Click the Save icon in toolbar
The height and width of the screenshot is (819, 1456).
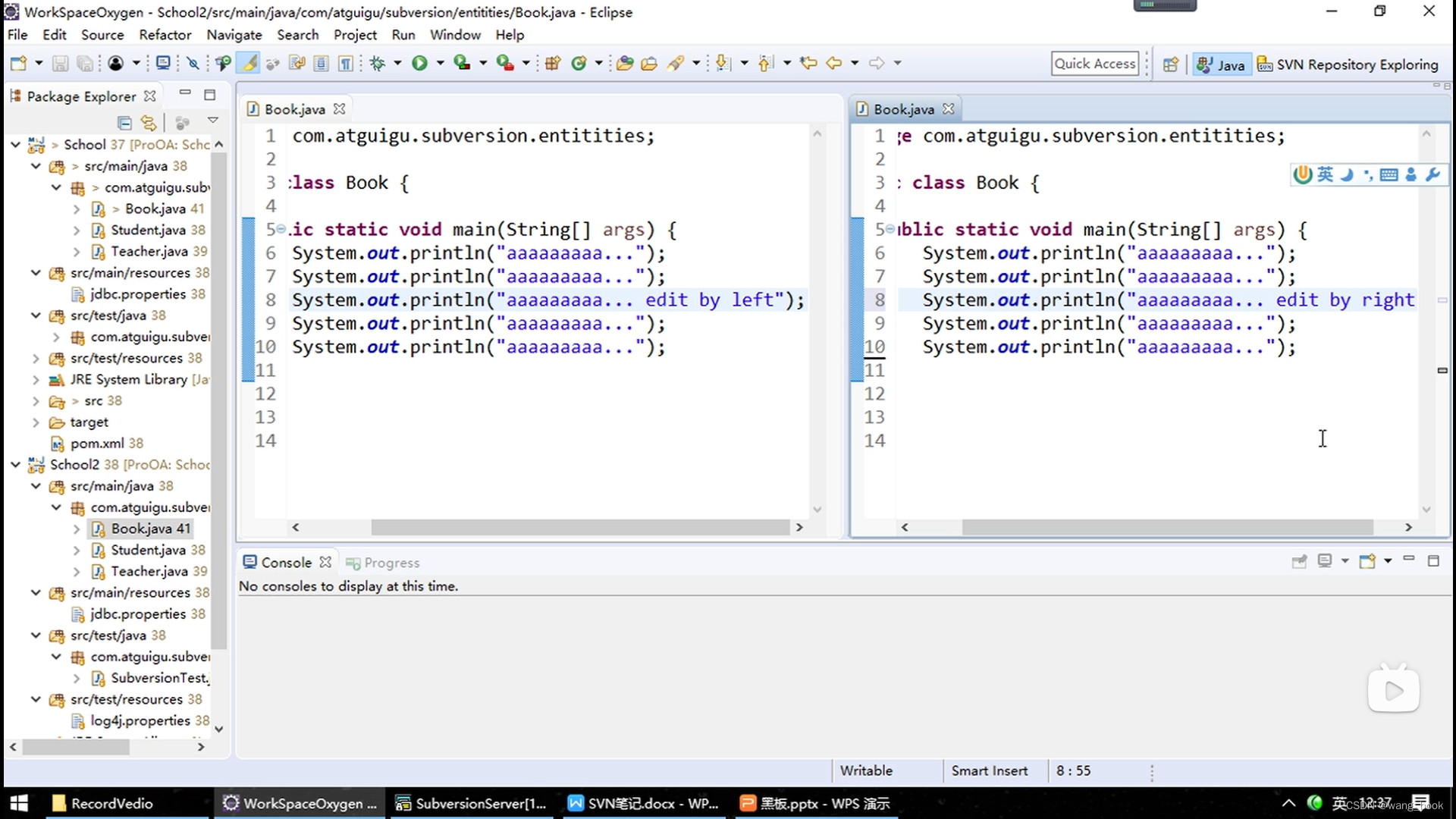tap(60, 64)
